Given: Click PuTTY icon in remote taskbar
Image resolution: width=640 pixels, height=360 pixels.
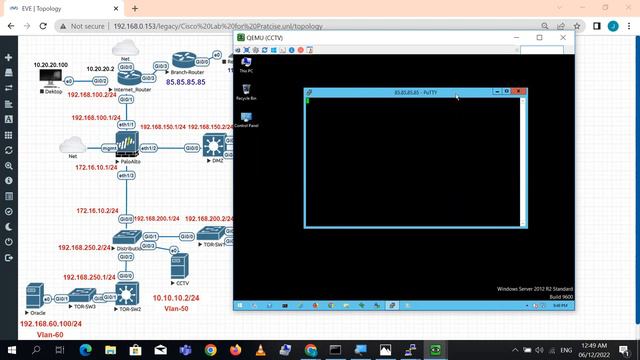Looking at the screenshot, I should point(392,305).
